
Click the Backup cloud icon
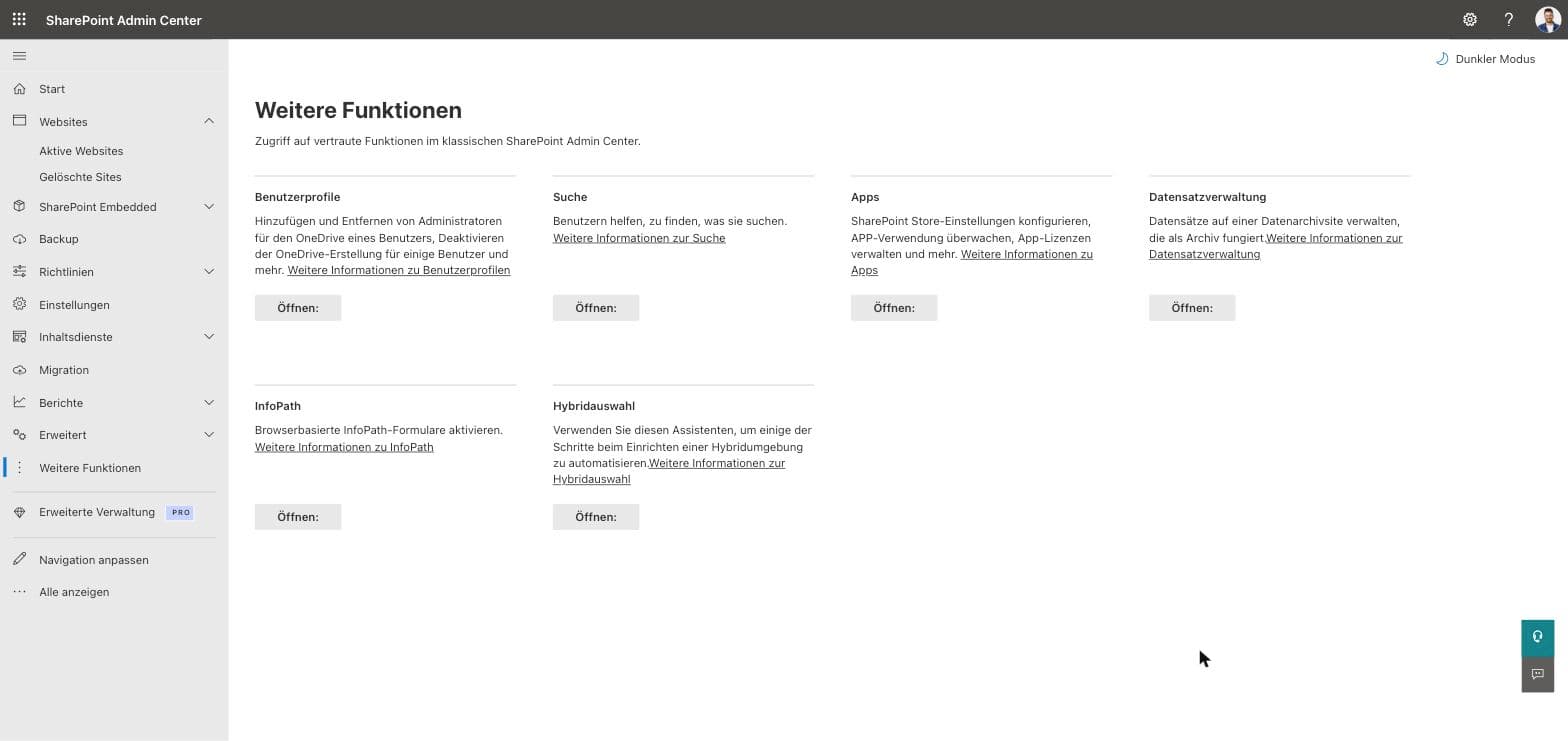(x=19, y=239)
